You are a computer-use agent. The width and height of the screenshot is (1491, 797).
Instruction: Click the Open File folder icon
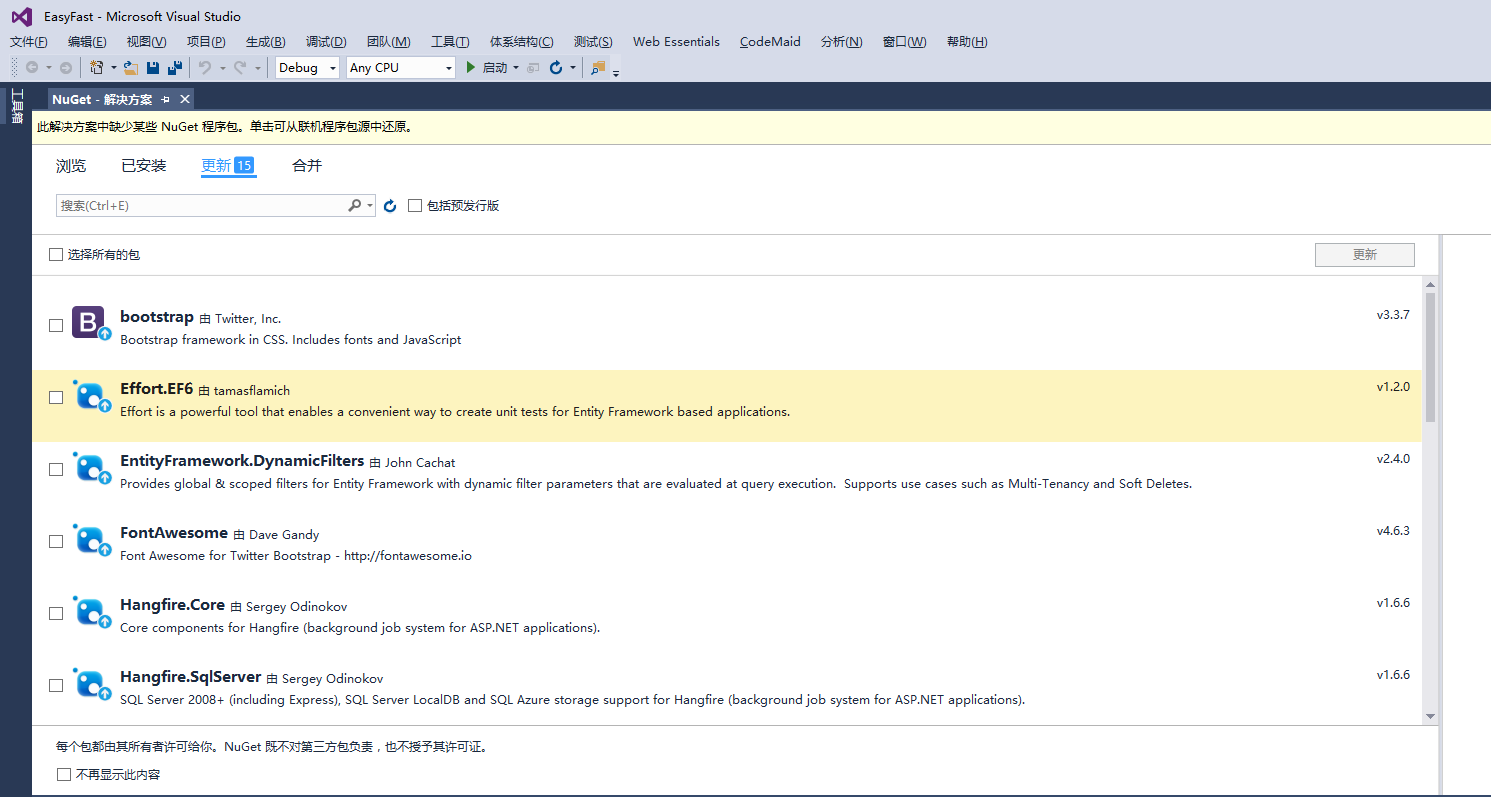pos(131,68)
